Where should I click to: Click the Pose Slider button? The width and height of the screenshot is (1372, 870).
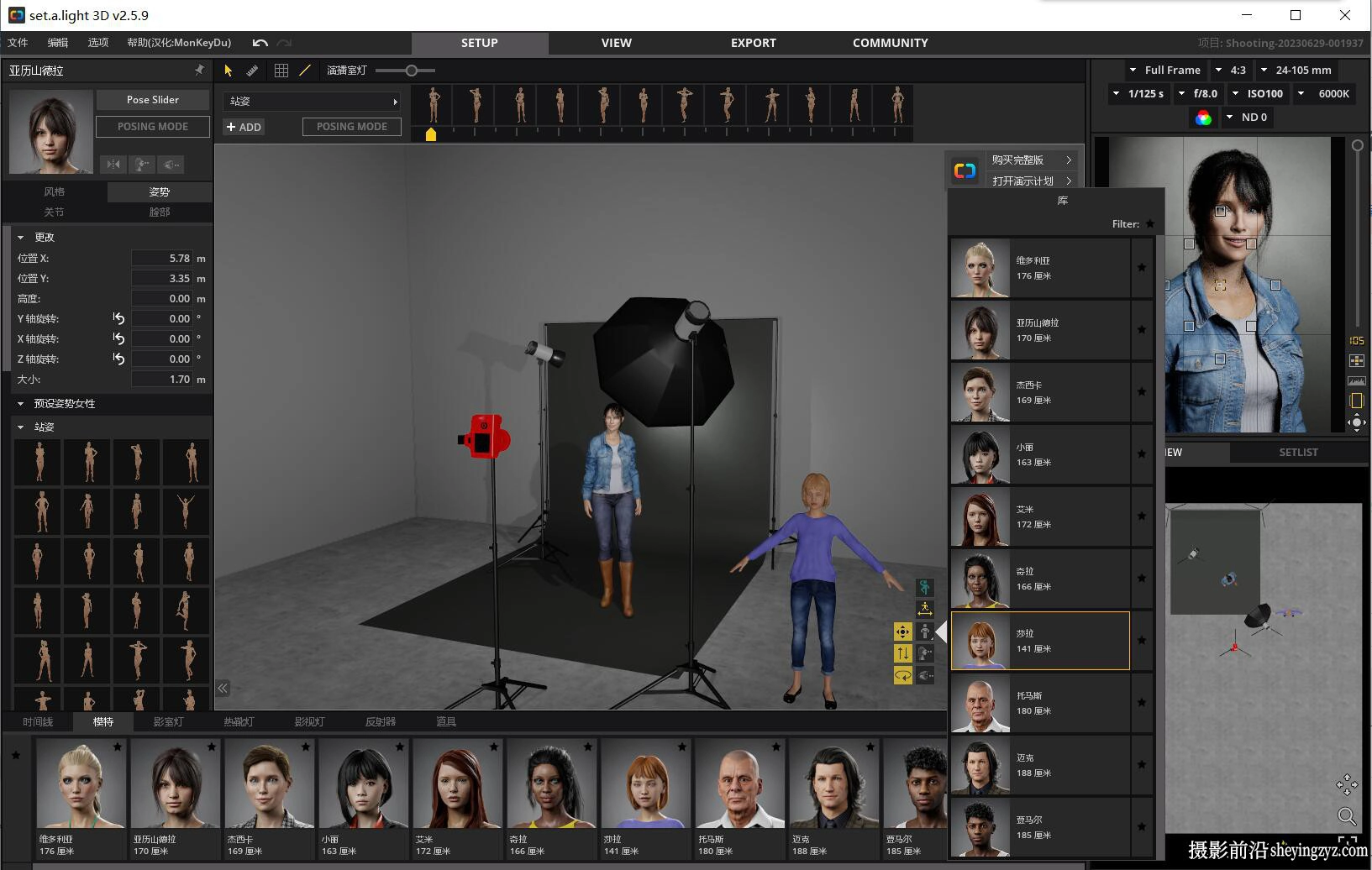click(x=153, y=100)
